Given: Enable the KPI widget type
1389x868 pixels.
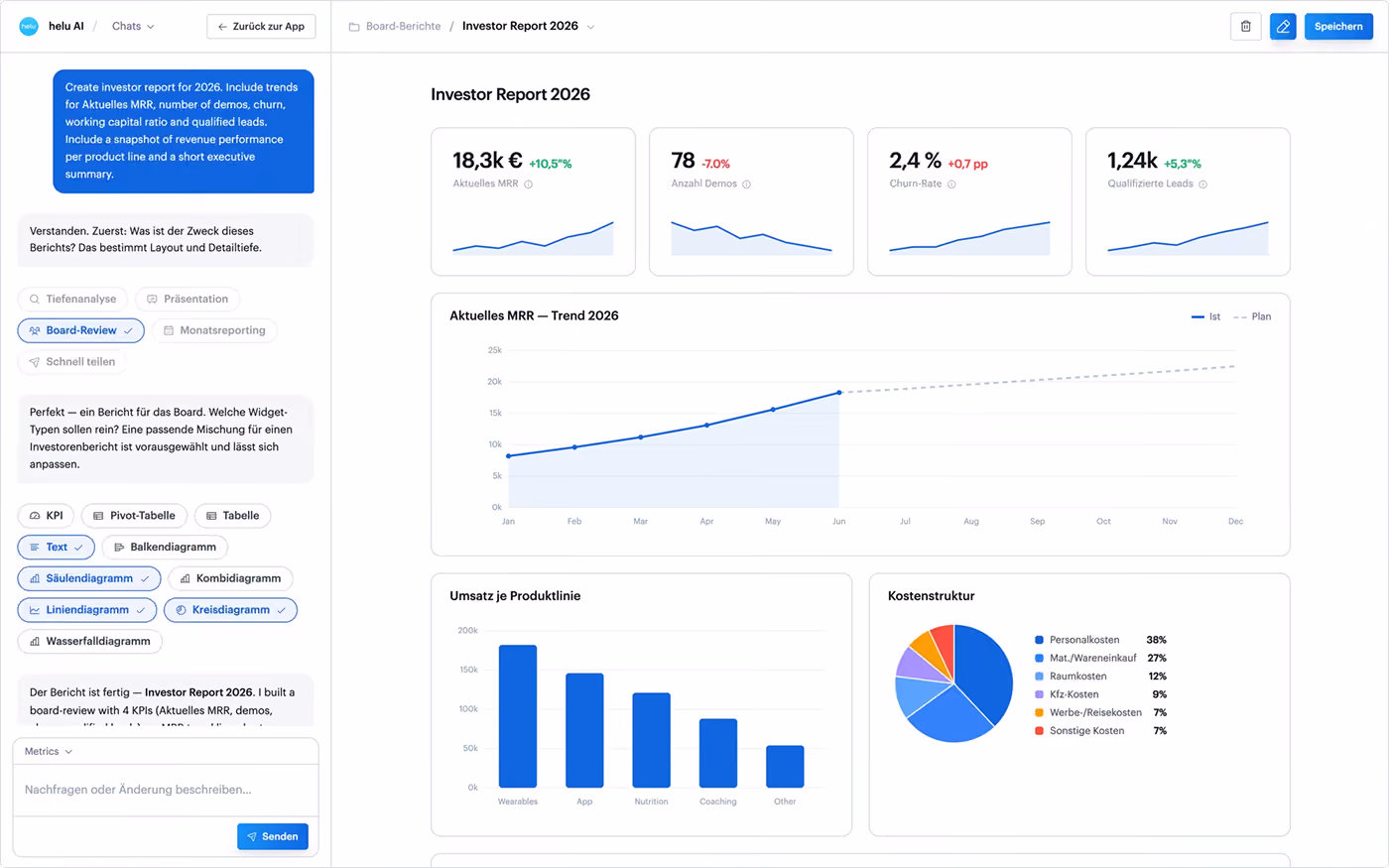Looking at the screenshot, I should (46, 516).
